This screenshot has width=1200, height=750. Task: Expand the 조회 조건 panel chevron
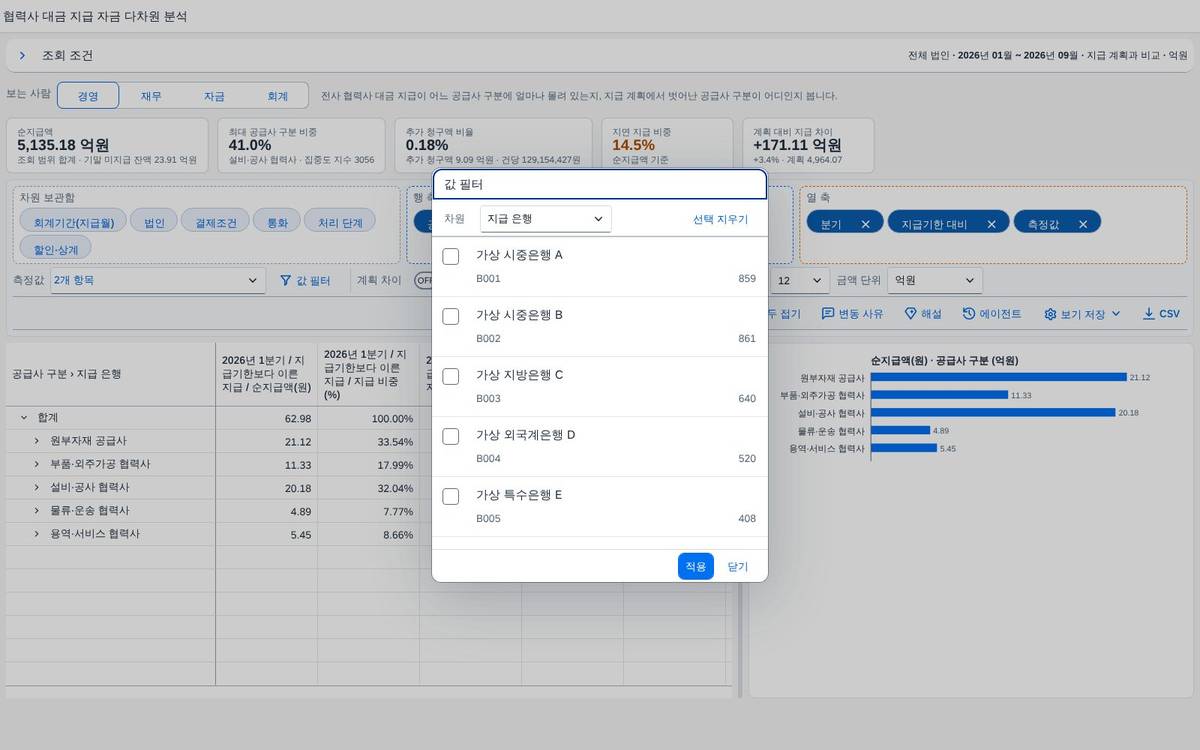[22, 56]
